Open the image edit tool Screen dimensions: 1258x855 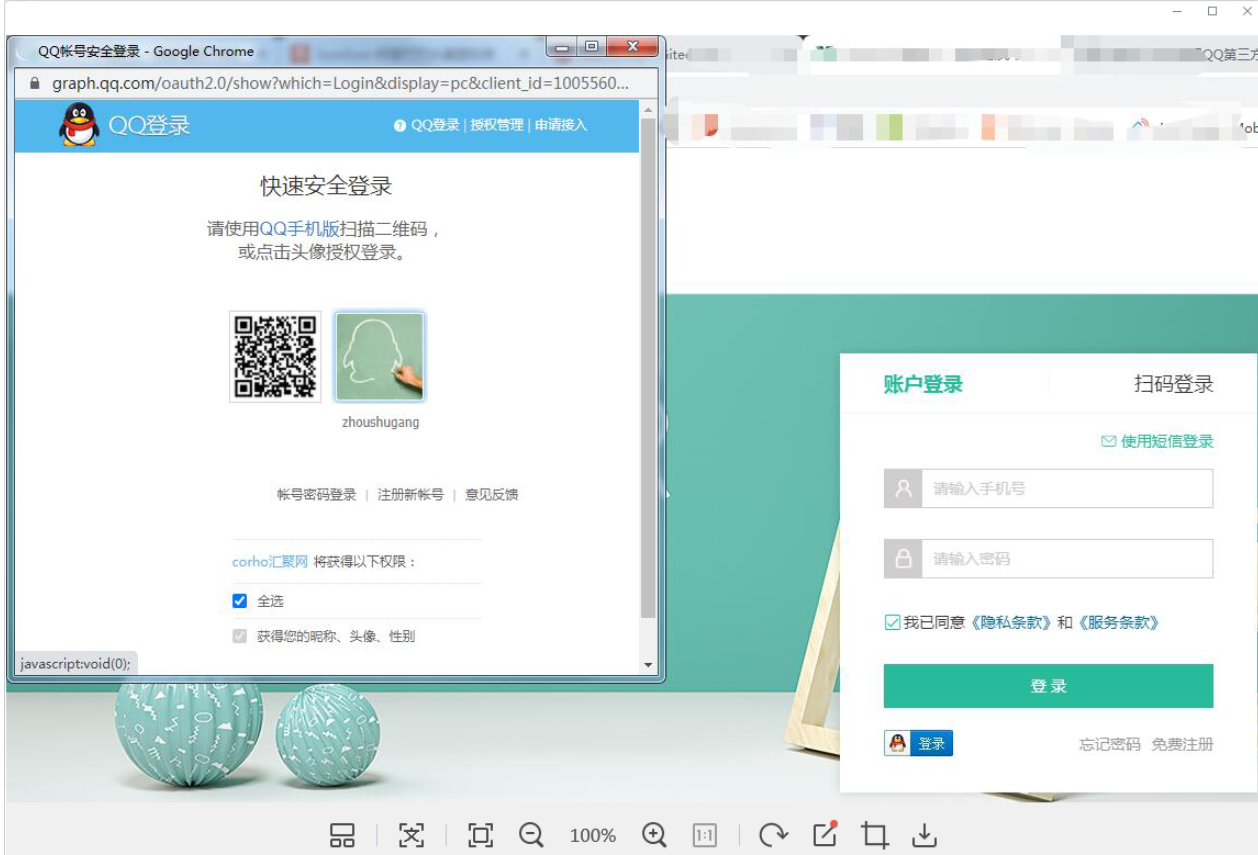coord(825,834)
